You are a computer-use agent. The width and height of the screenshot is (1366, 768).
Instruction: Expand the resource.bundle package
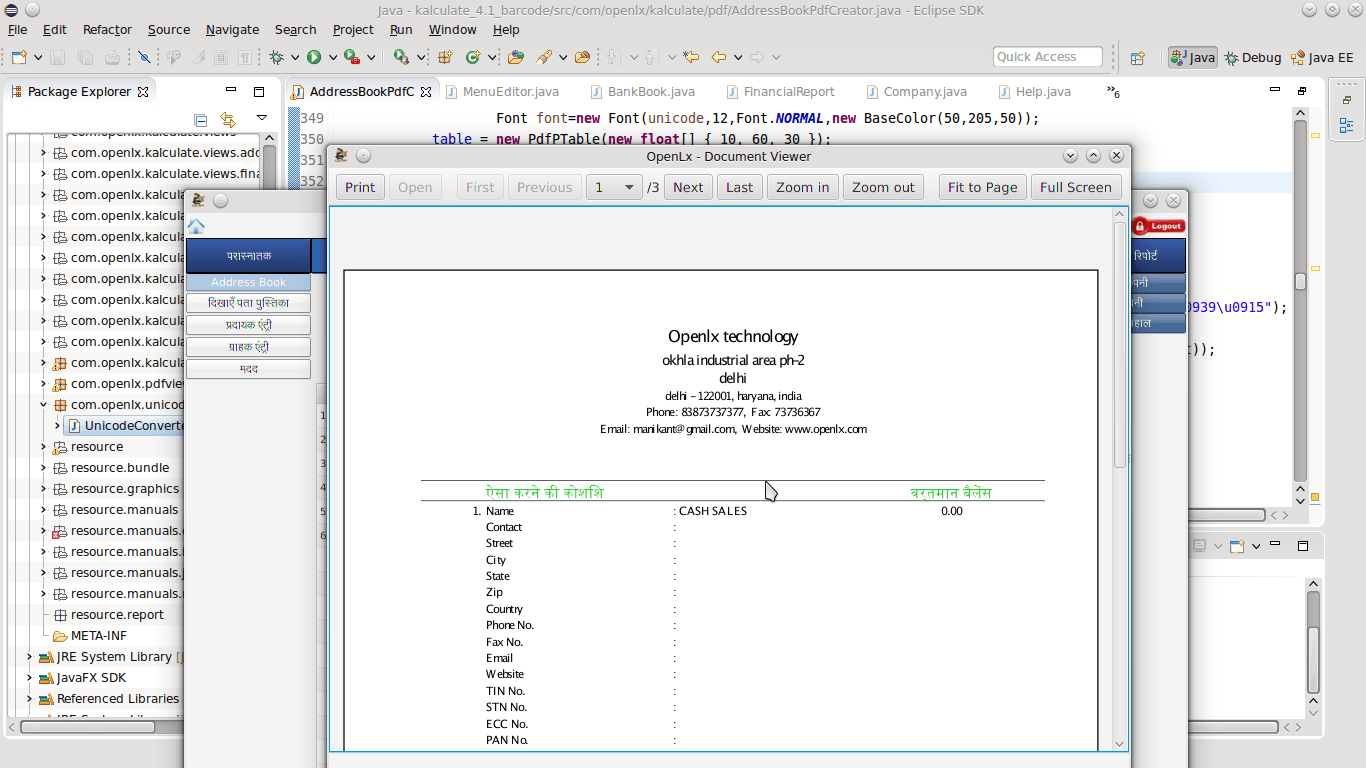pos(43,468)
